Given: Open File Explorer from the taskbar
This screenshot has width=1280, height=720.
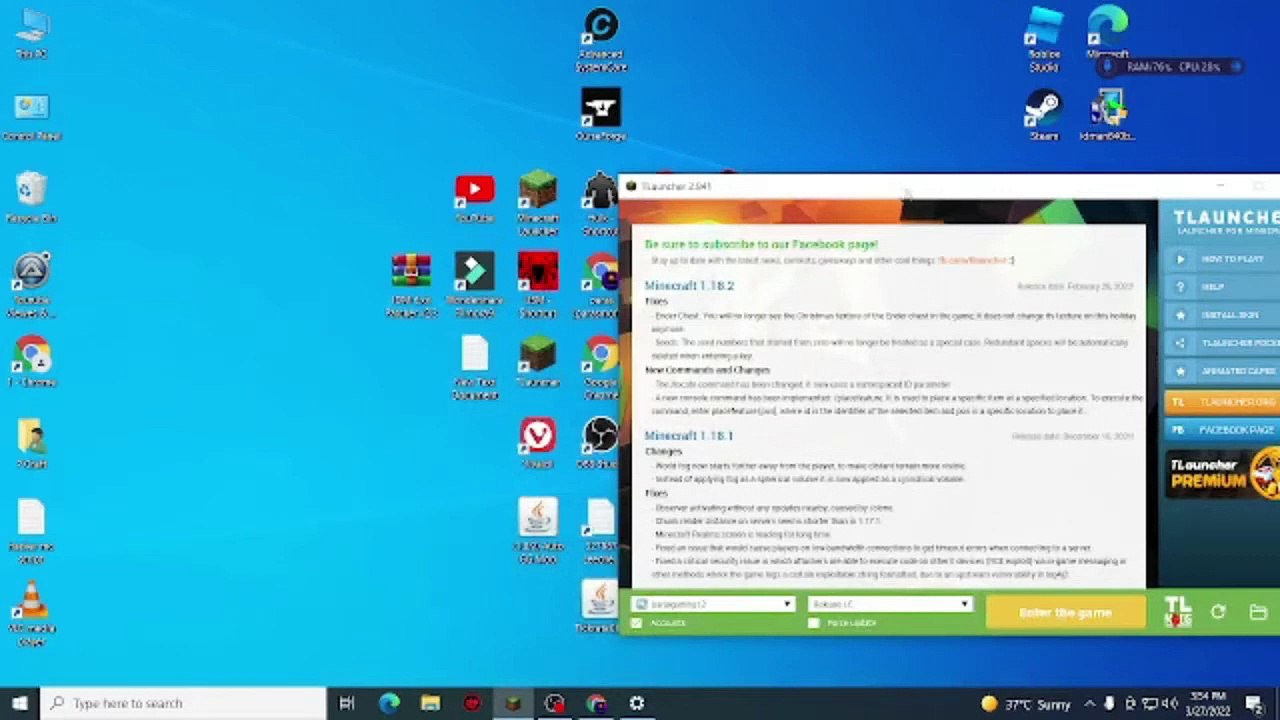Looking at the screenshot, I should click(x=430, y=703).
